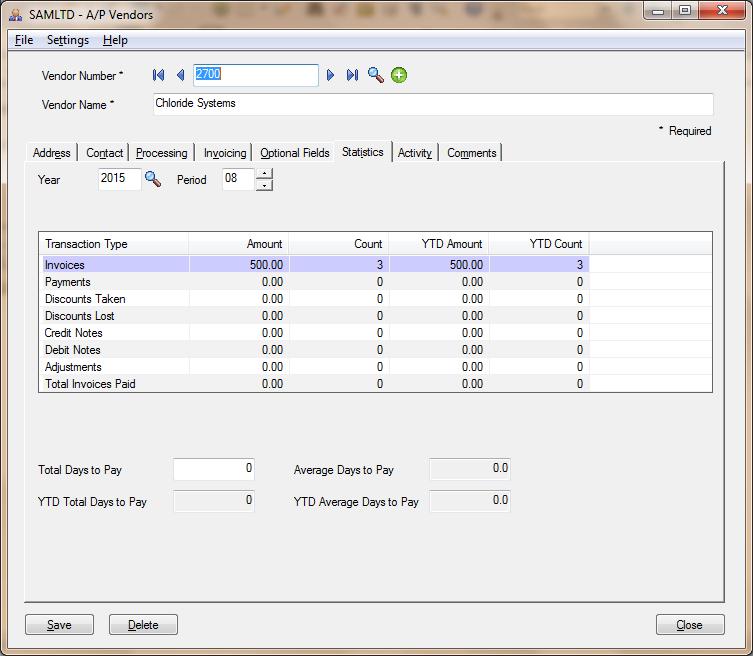Open the Help menu
This screenshot has width=753, height=656.
(x=115, y=40)
